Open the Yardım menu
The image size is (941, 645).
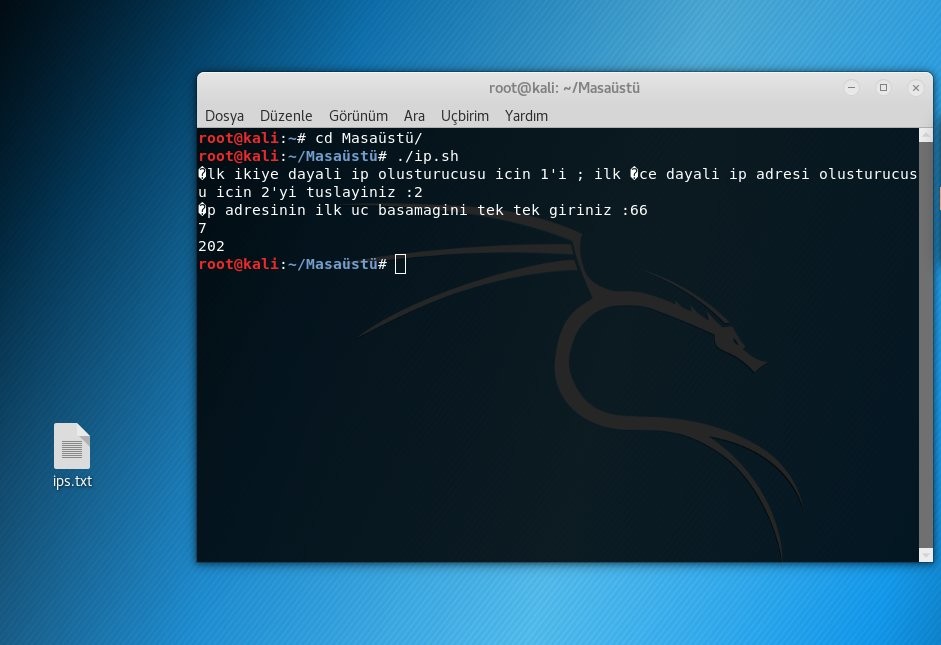point(526,116)
